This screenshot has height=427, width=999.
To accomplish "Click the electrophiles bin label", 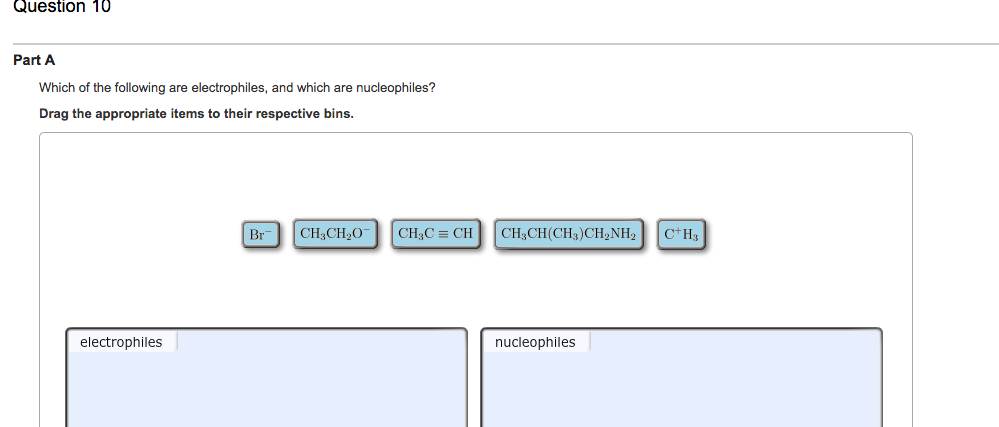I will click(x=121, y=342).
